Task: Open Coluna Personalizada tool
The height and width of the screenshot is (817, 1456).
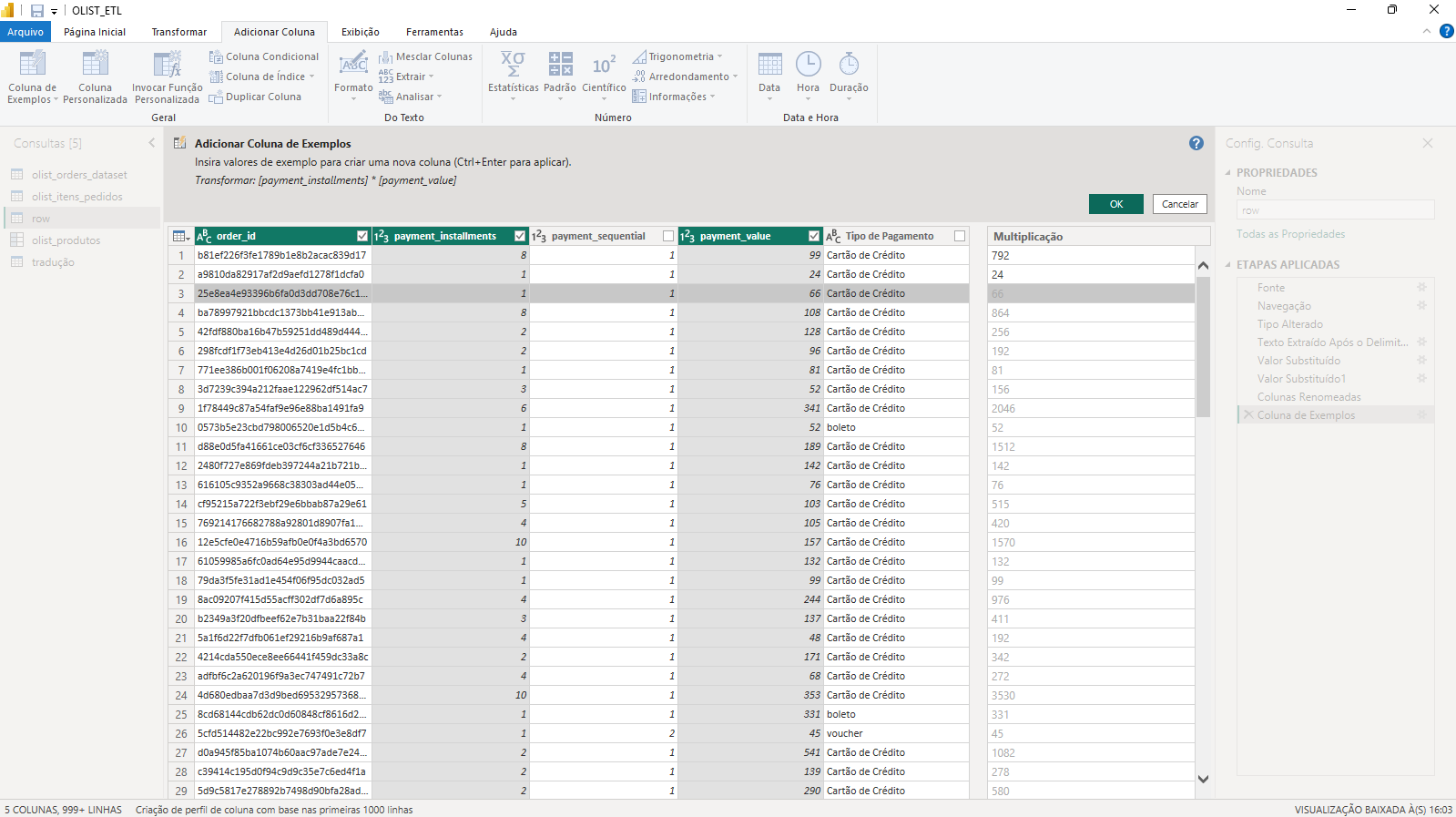Action: [x=95, y=77]
